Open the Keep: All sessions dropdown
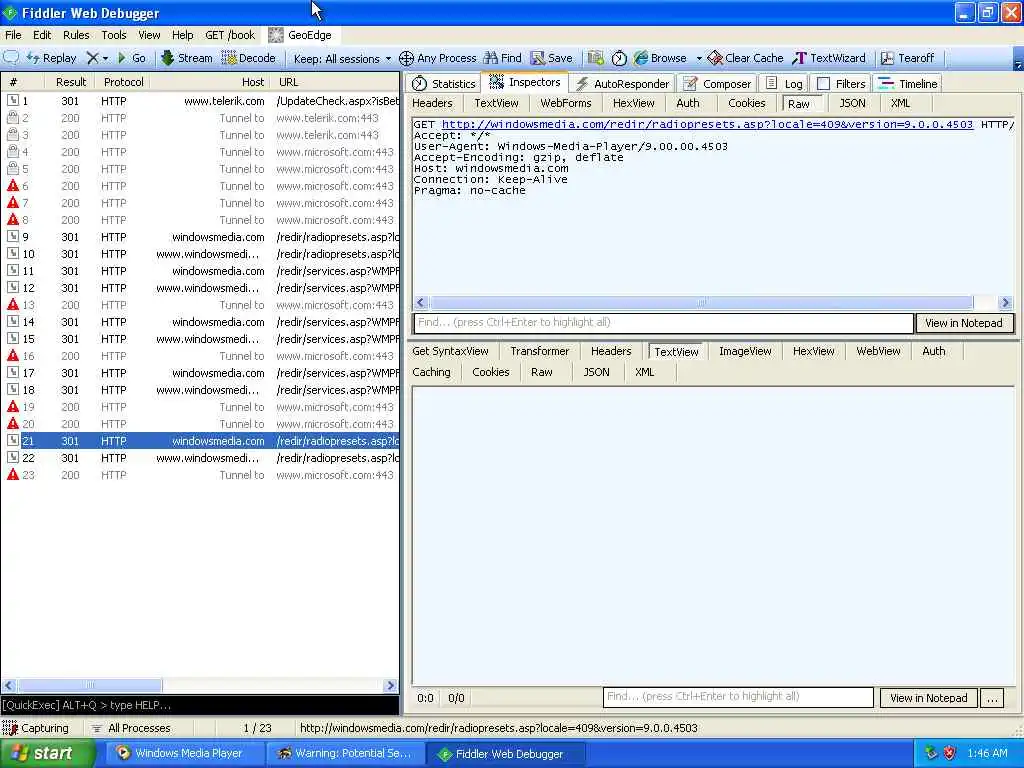 [x=342, y=59]
